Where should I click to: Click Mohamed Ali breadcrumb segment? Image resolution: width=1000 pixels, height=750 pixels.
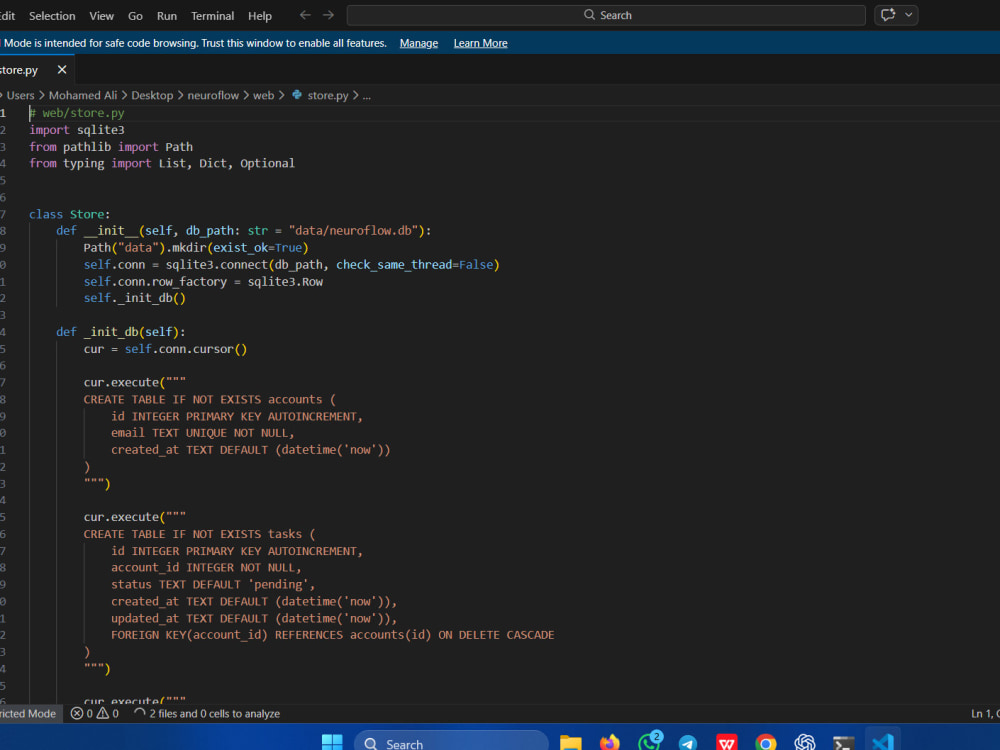[x=83, y=96]
